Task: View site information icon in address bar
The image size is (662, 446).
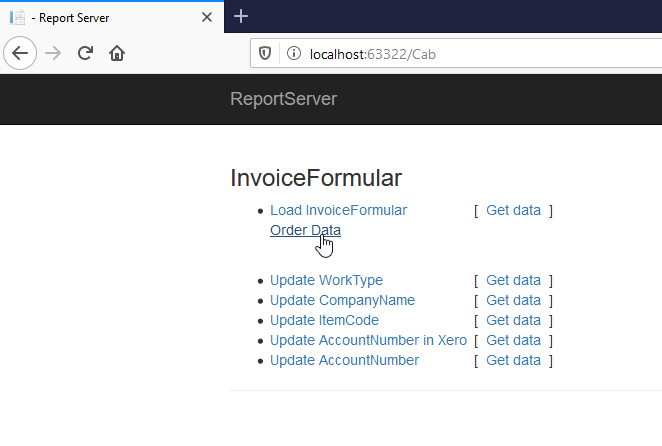Action: pyautogui.click(x=292, y=53)
